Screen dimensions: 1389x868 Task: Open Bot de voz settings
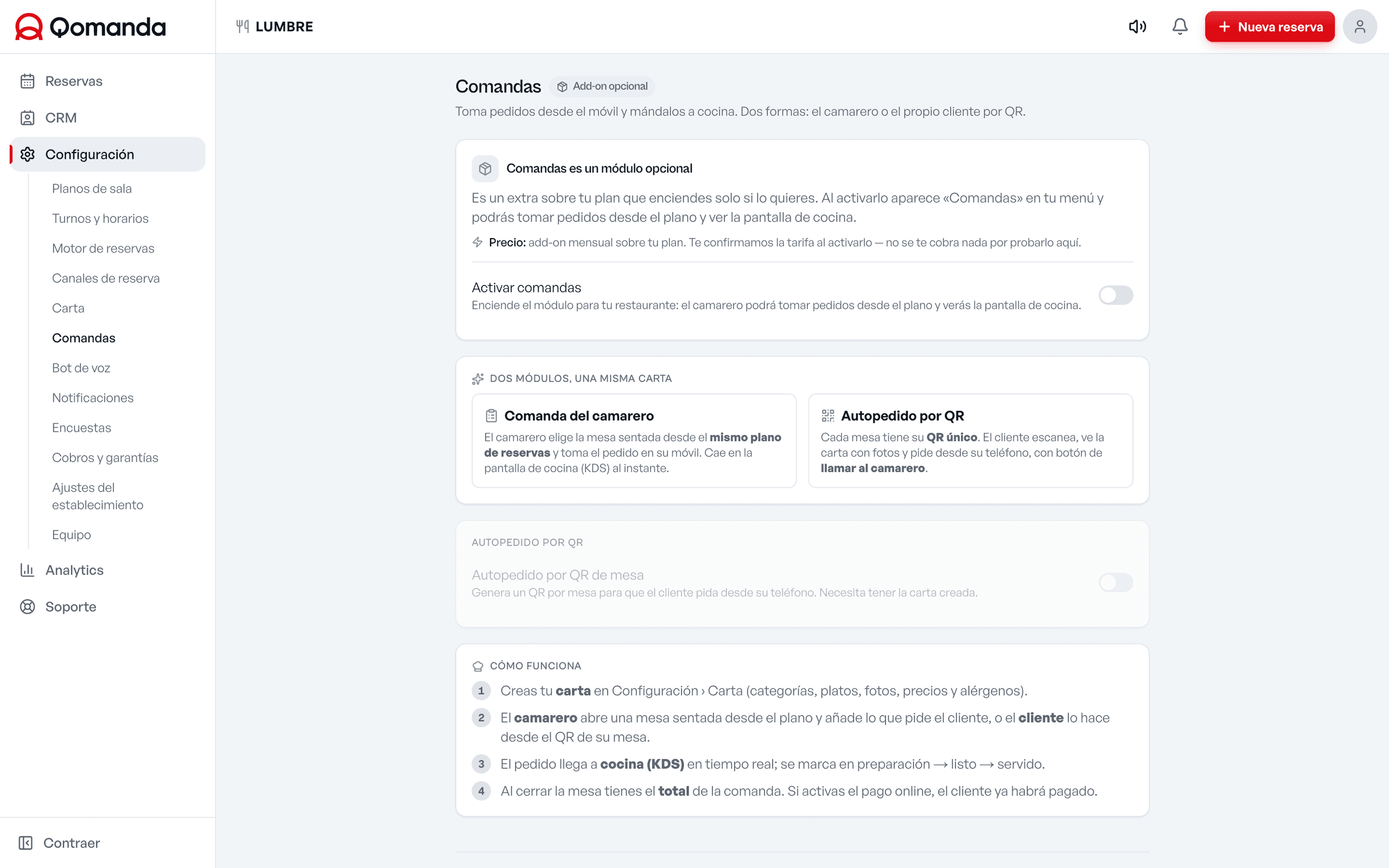81,367
